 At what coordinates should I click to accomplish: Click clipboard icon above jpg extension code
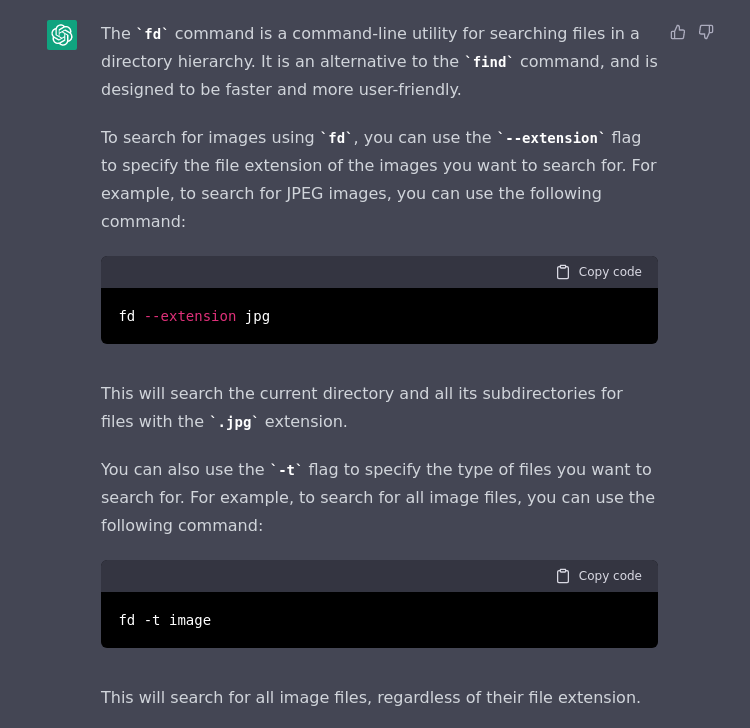pos(563,272)
